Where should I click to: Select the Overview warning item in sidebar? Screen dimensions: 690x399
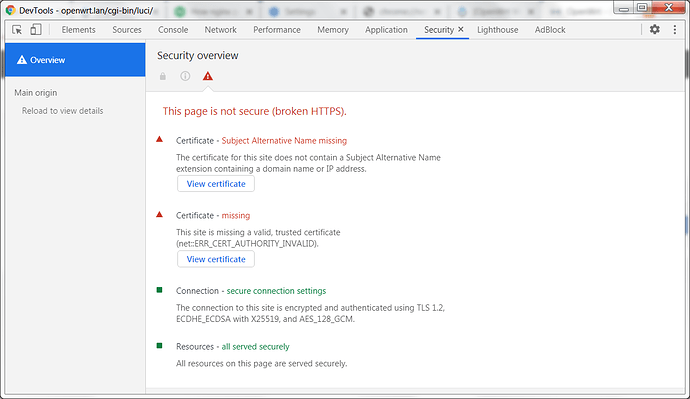[x=75, y=60]
